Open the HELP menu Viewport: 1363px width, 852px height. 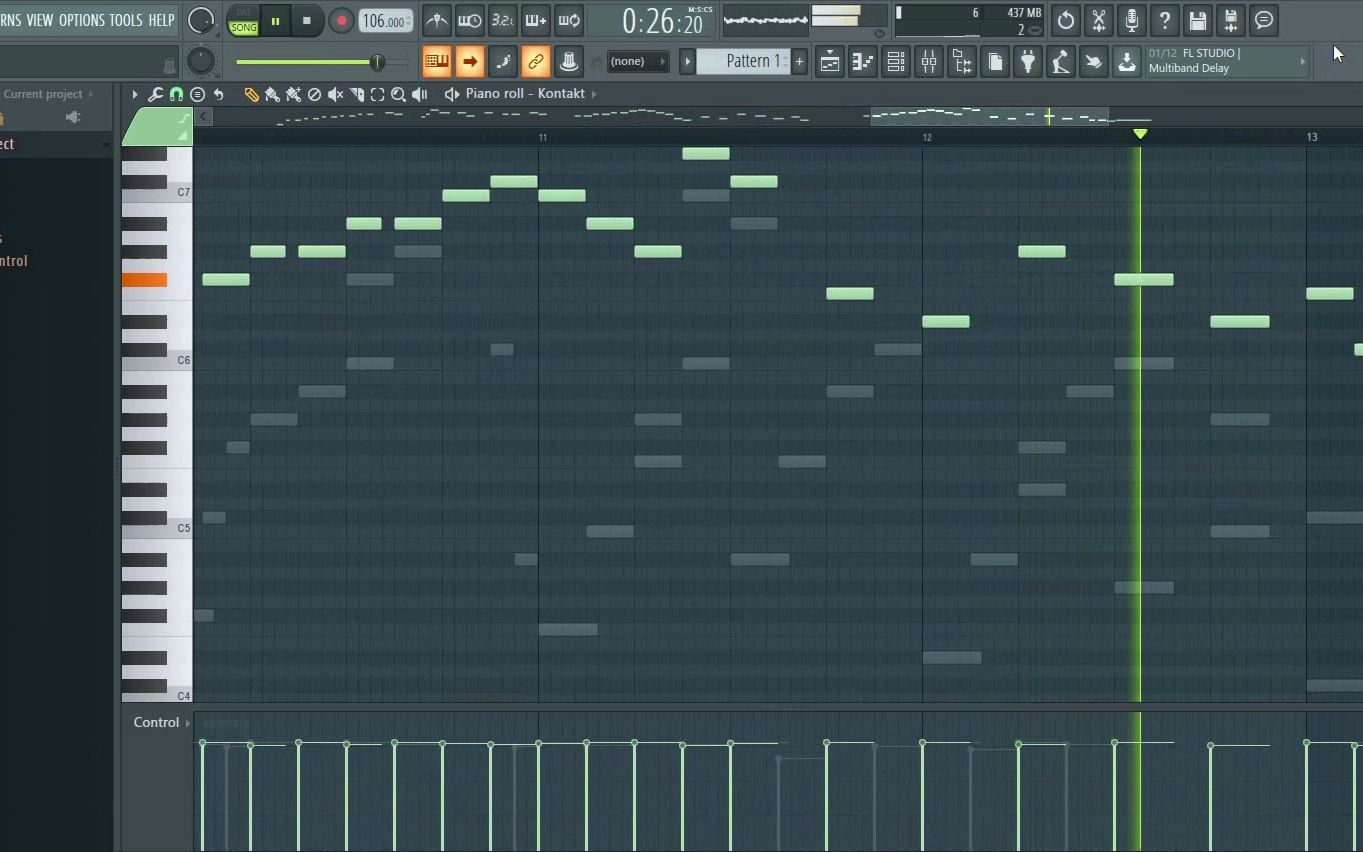tap(161, 20)
